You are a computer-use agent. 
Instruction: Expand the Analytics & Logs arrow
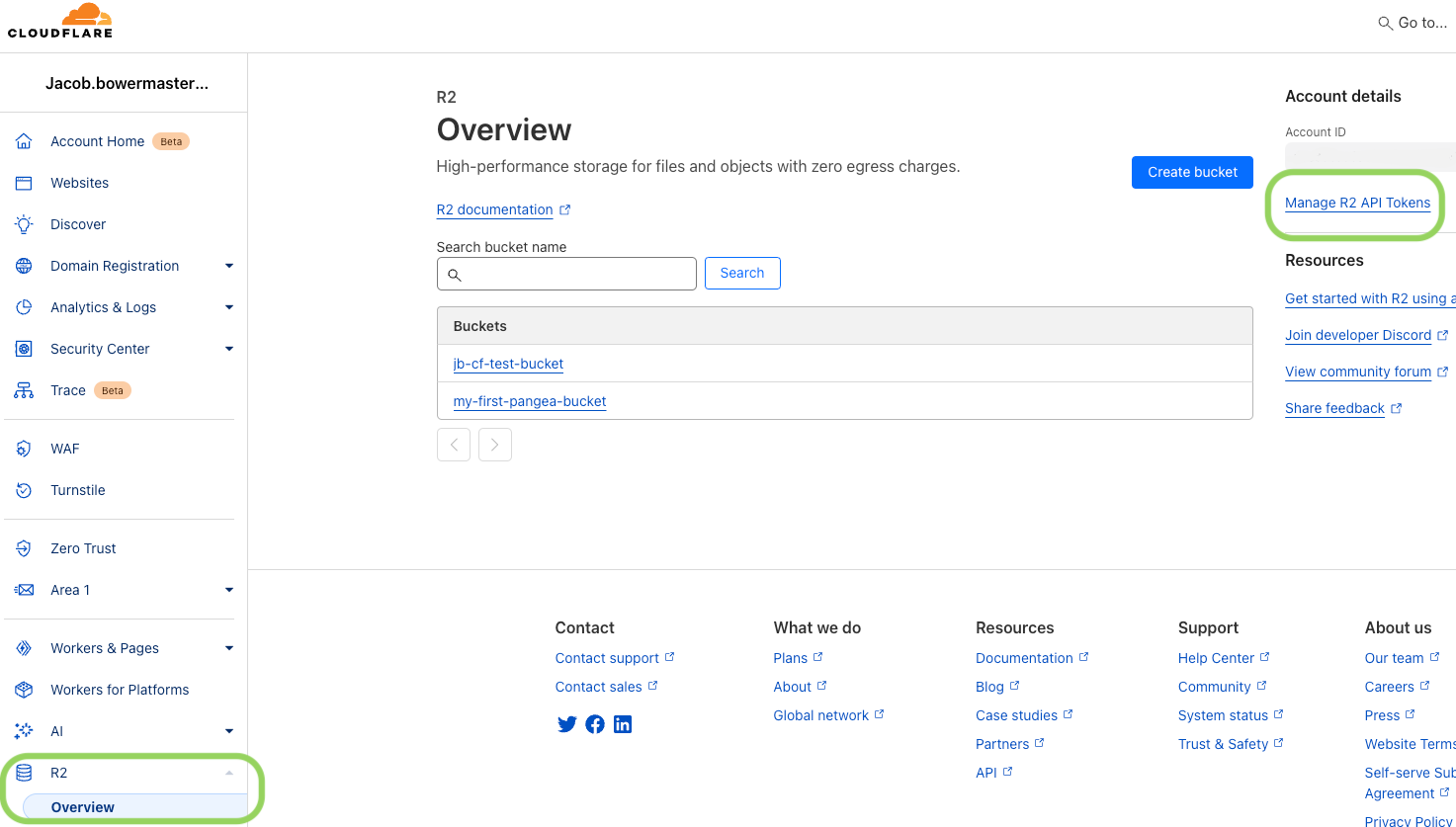coord(229,307)
